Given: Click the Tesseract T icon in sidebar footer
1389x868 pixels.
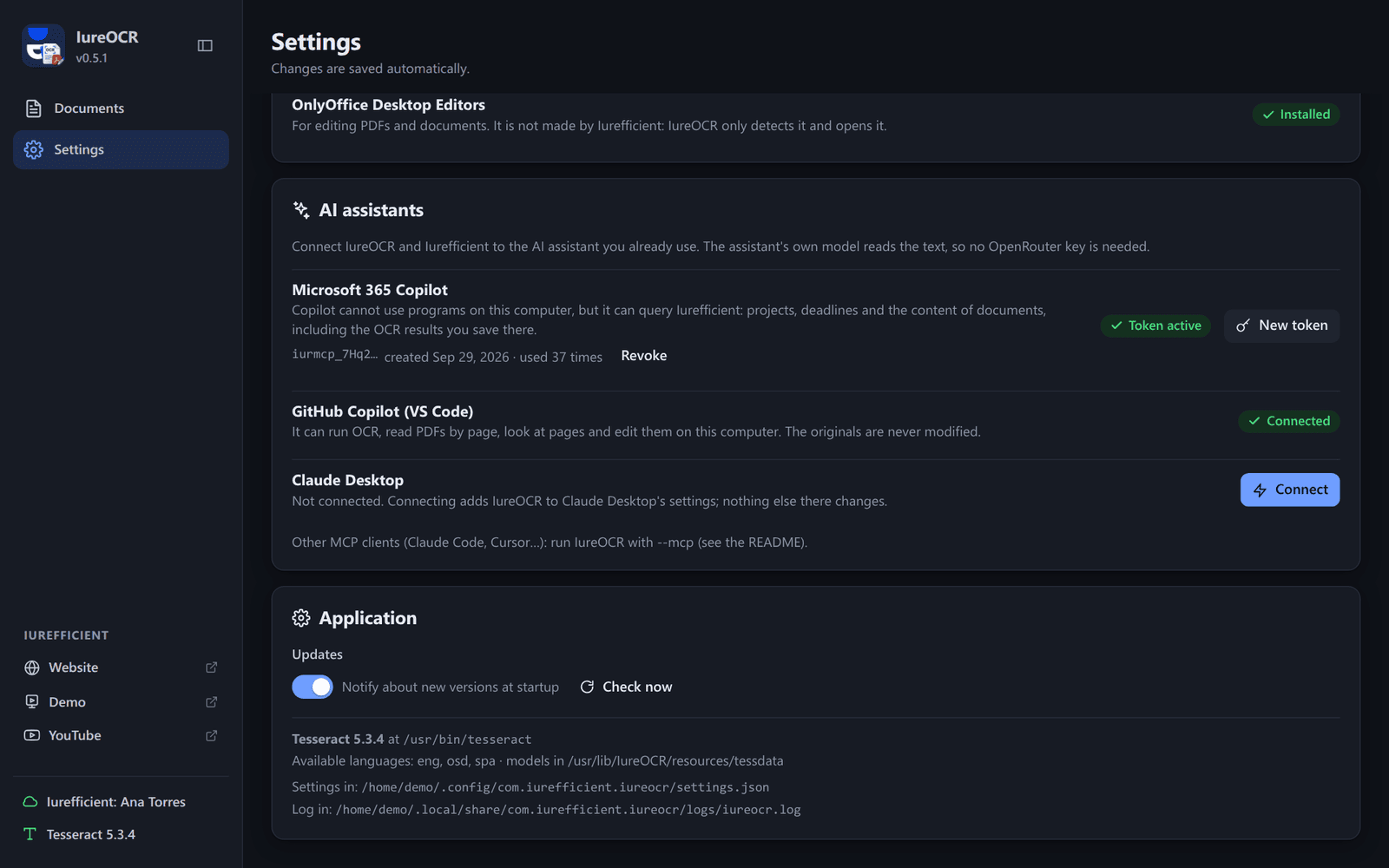Looking at the screenshot, I should click(30, 834).
